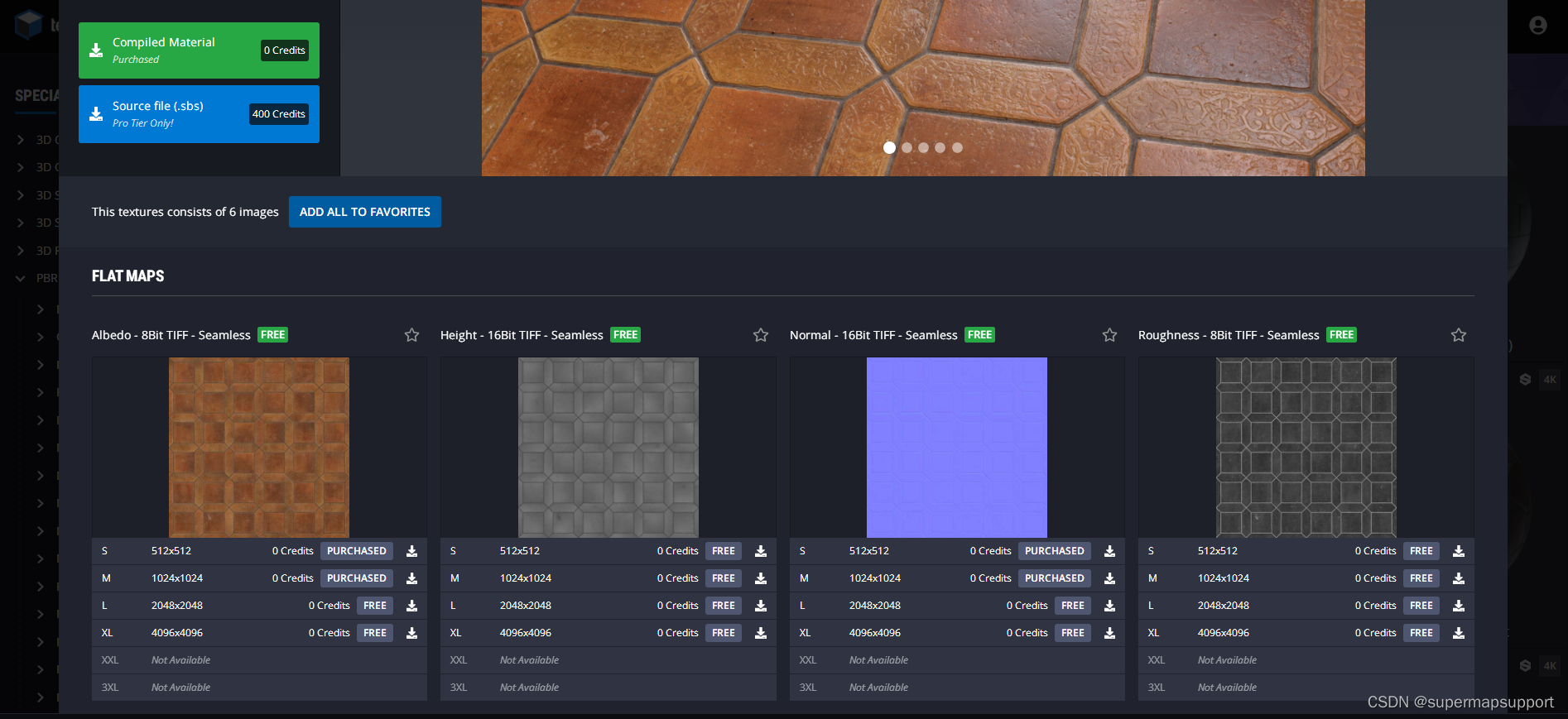
Task: Download Roughness 512x512 texture
Action: [1459, 551]
